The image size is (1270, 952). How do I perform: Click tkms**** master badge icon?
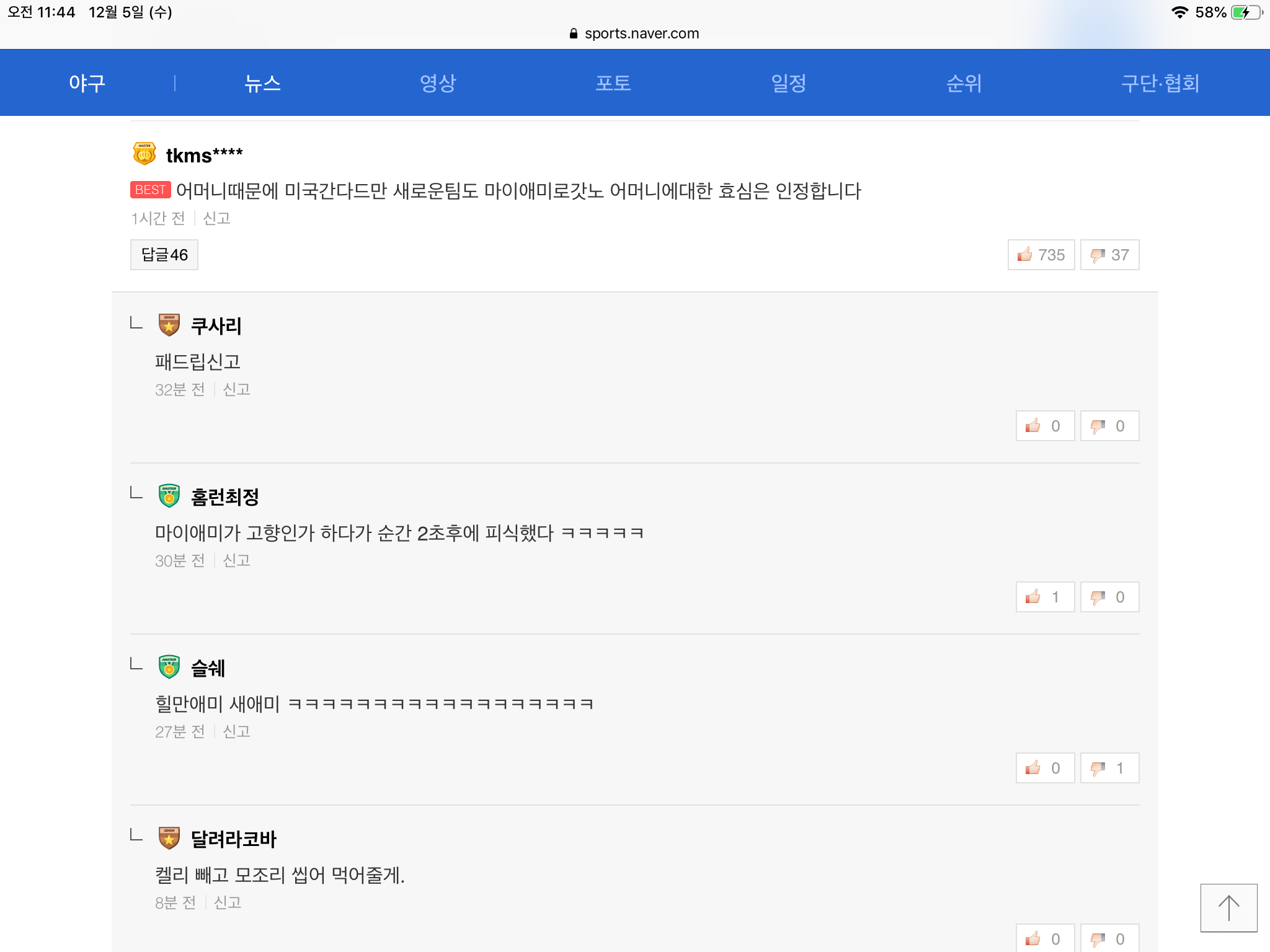144,154
